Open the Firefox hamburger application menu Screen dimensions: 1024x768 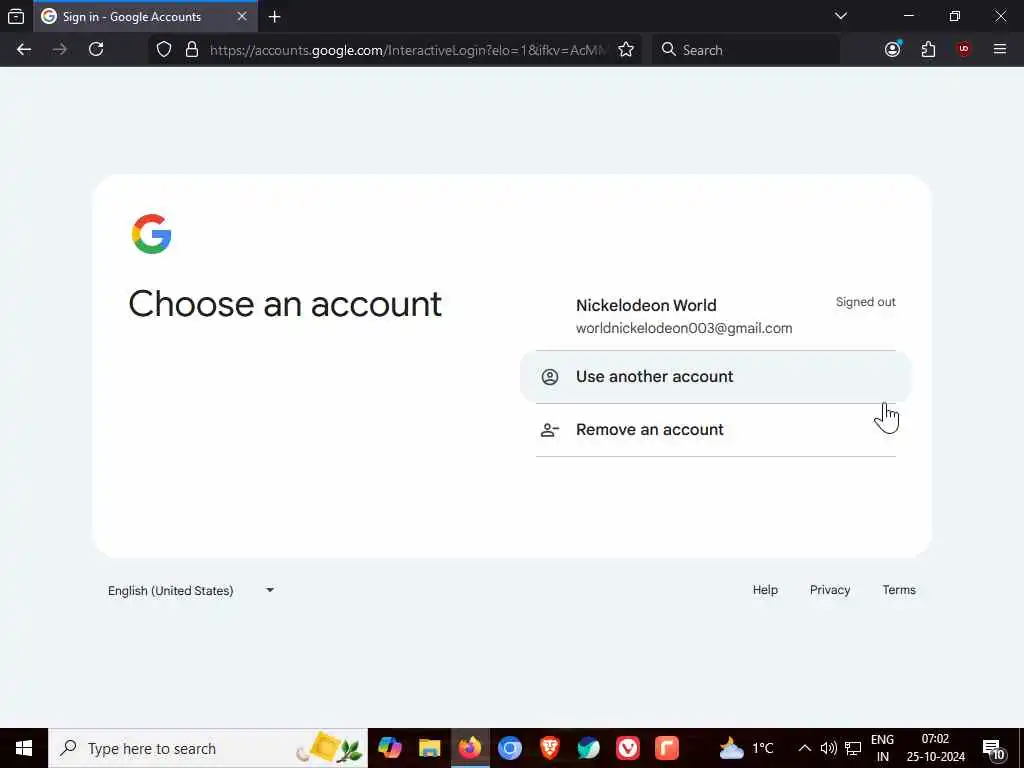[999, 50]
